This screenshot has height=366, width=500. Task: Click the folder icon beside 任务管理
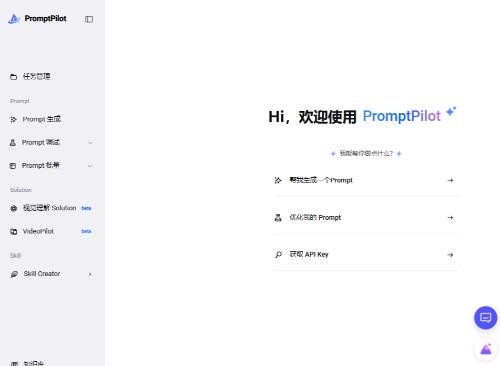click(13, 77)
